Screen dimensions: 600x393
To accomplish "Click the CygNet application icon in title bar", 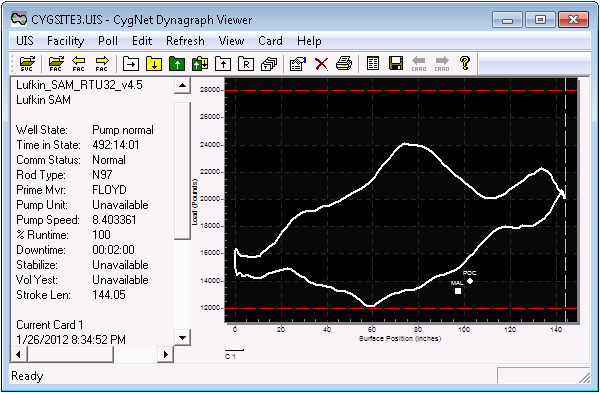I will (19, 20).
